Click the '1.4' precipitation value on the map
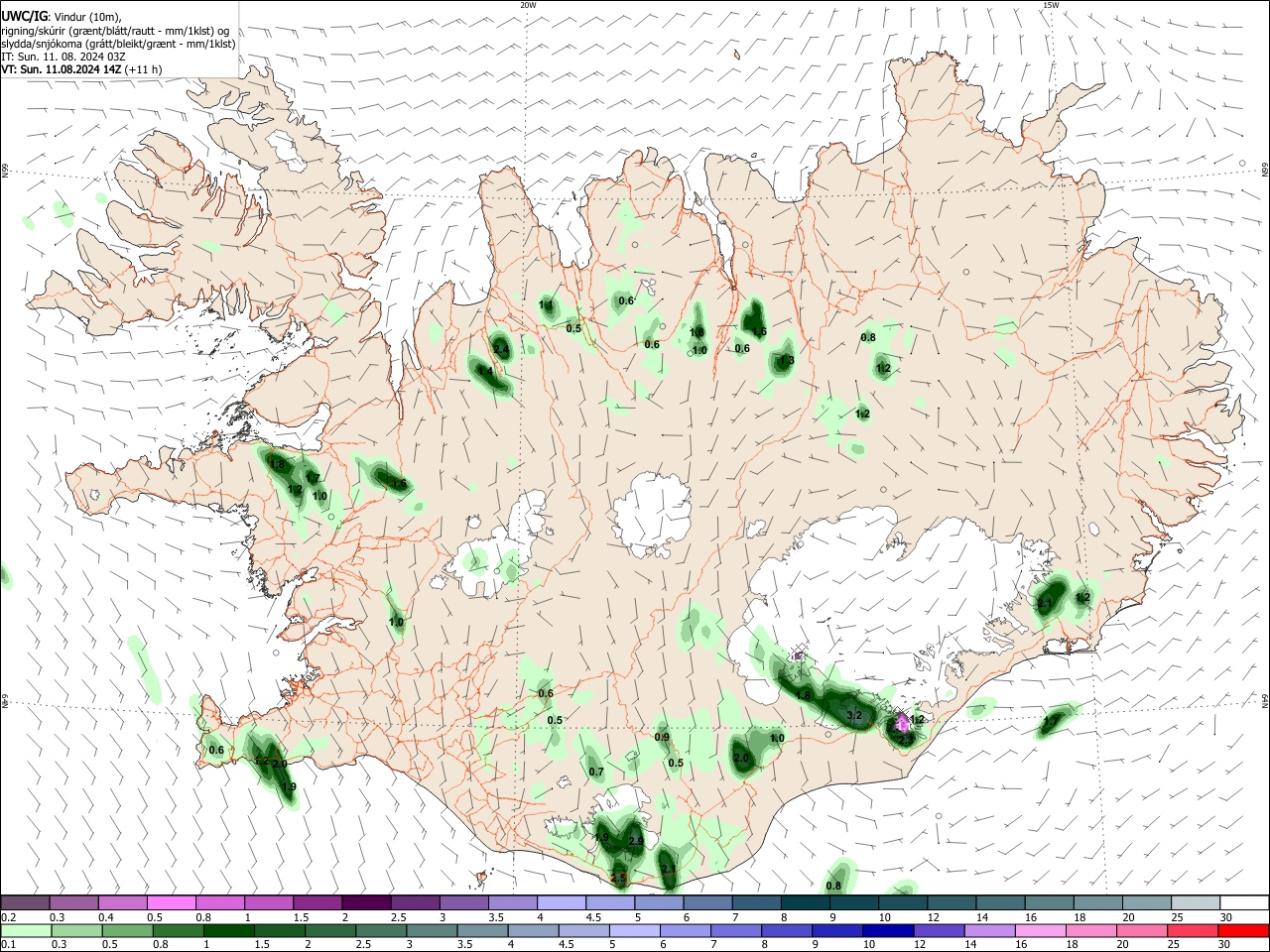 tap(485, 372)
